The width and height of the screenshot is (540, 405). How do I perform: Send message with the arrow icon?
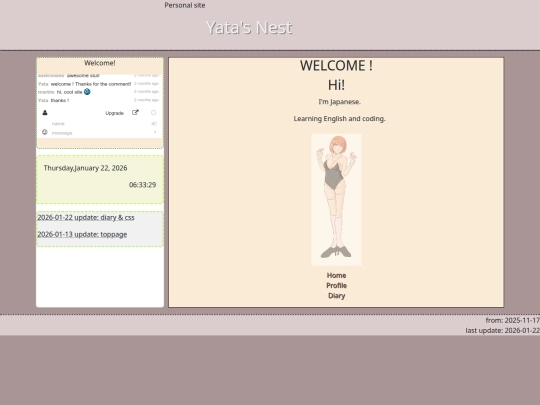[x=155, y=132]
